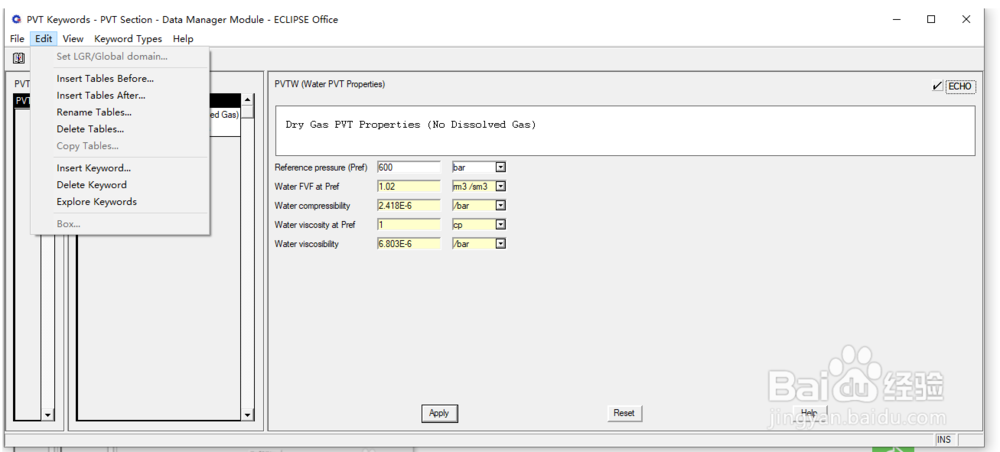Choose Delete Keyword option
The height and width of the screenshot is (452, 1000).
(91, 185)
